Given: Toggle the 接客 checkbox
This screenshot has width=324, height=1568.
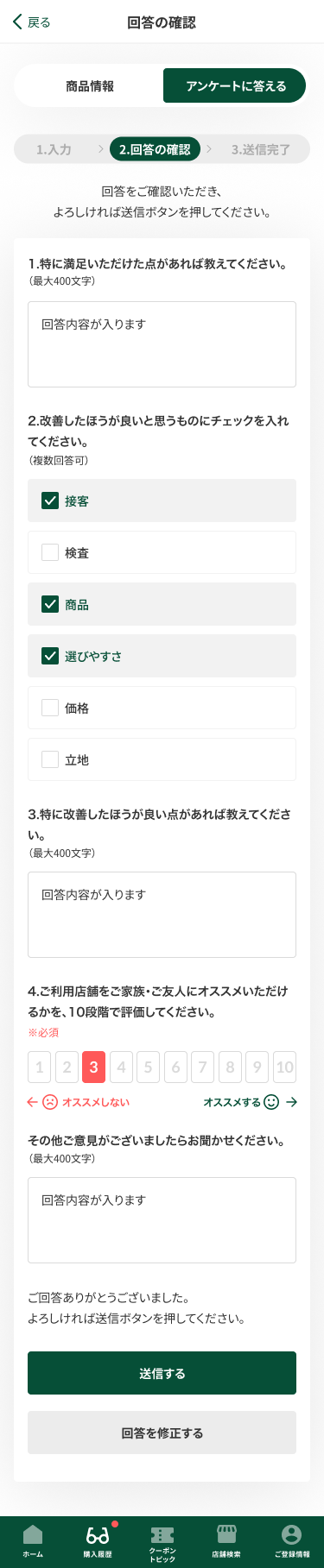Looking at the screenshot, I should (50, 501).
